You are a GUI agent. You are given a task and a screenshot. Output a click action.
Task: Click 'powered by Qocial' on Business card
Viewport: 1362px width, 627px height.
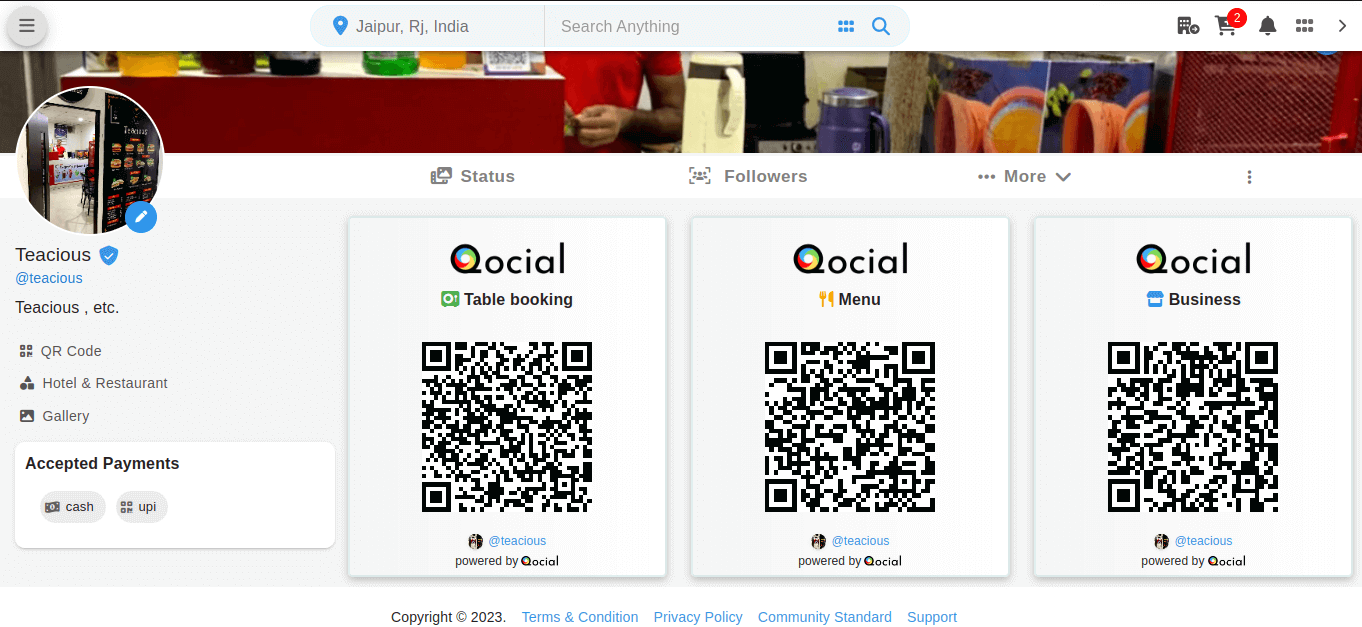(1193, 561)
